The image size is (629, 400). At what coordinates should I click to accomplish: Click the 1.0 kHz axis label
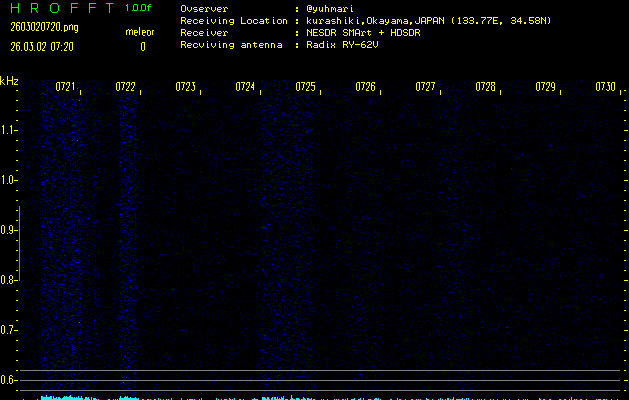tap(8, 180)
